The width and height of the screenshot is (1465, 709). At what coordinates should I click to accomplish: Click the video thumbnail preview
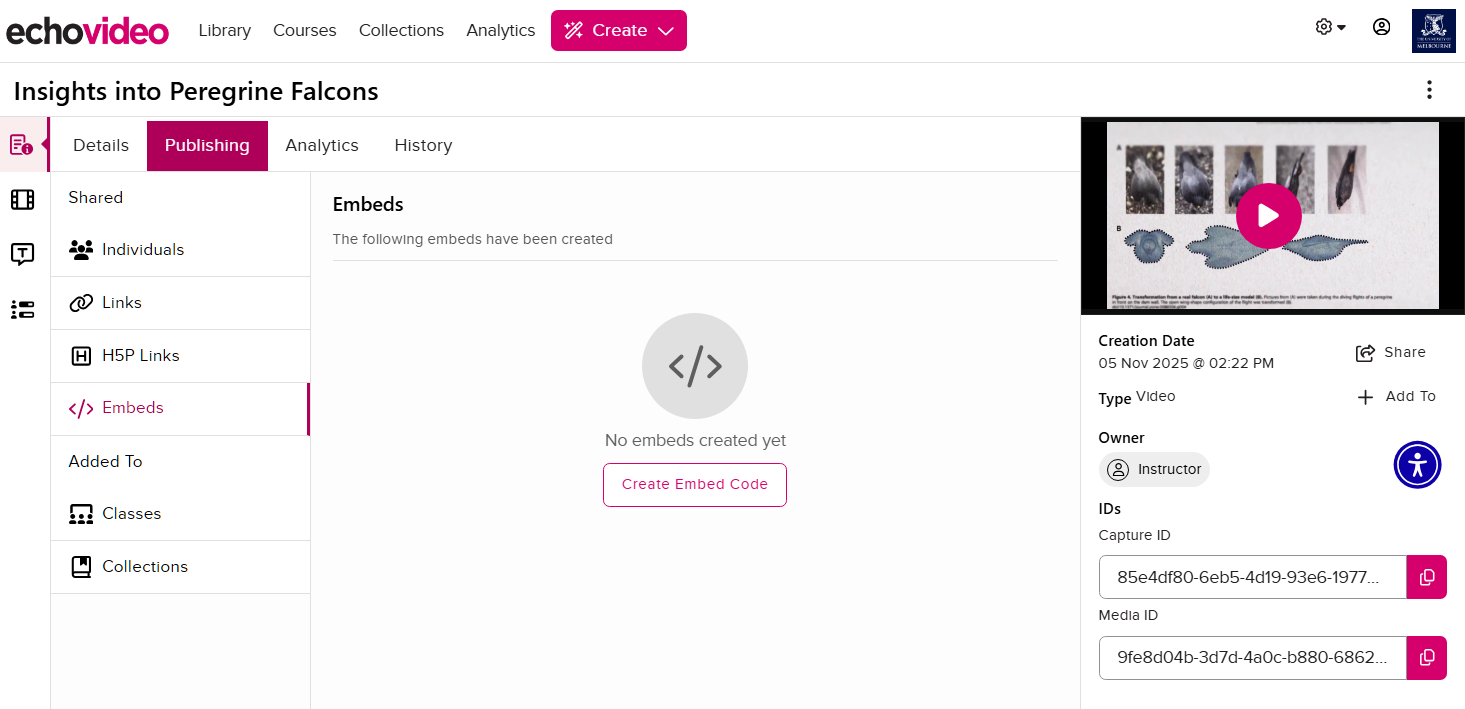pos(1272,215)
